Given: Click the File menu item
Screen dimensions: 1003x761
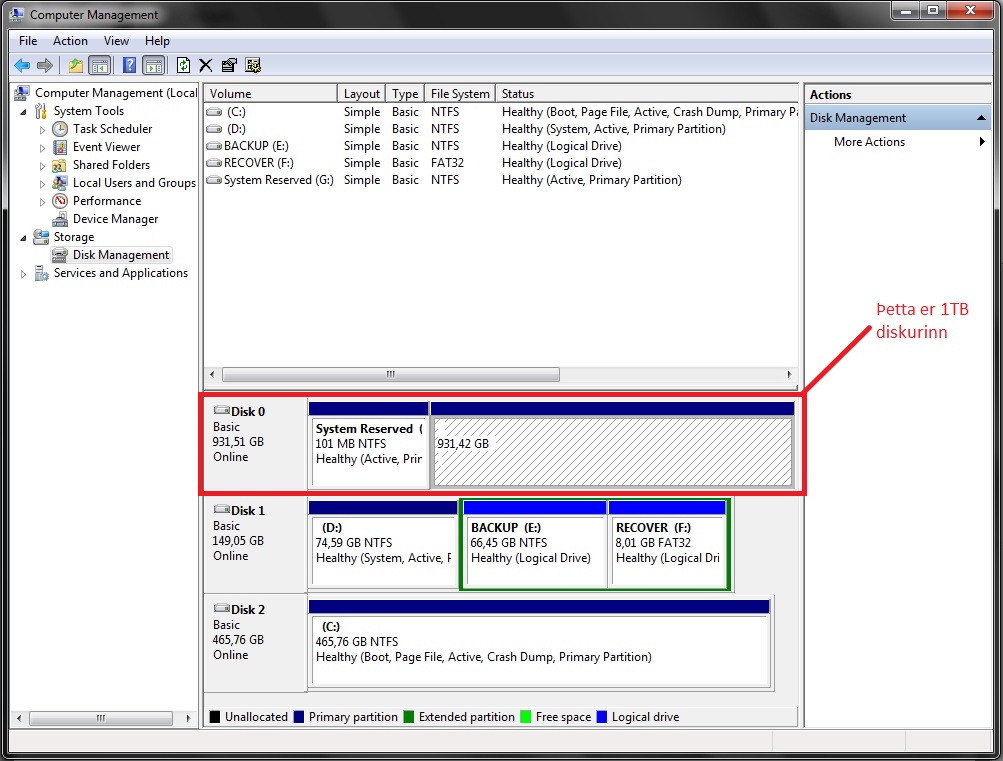Looking at the screenshot, I should coord(27,41).
